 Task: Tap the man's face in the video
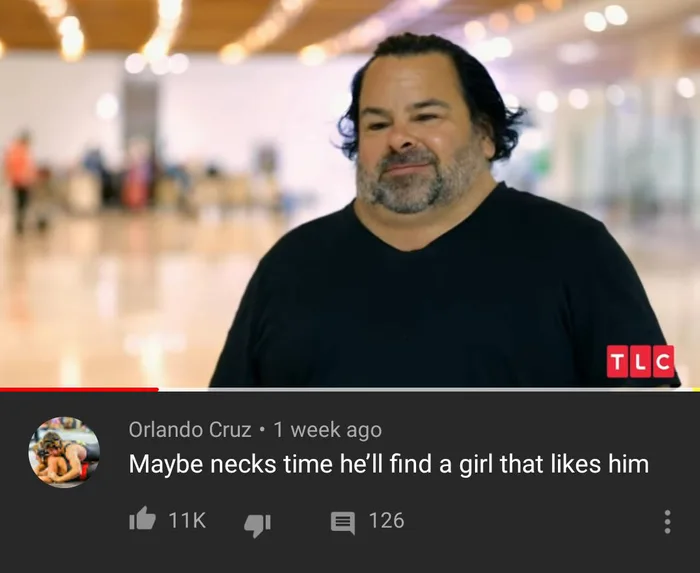(x=417, y=134)
